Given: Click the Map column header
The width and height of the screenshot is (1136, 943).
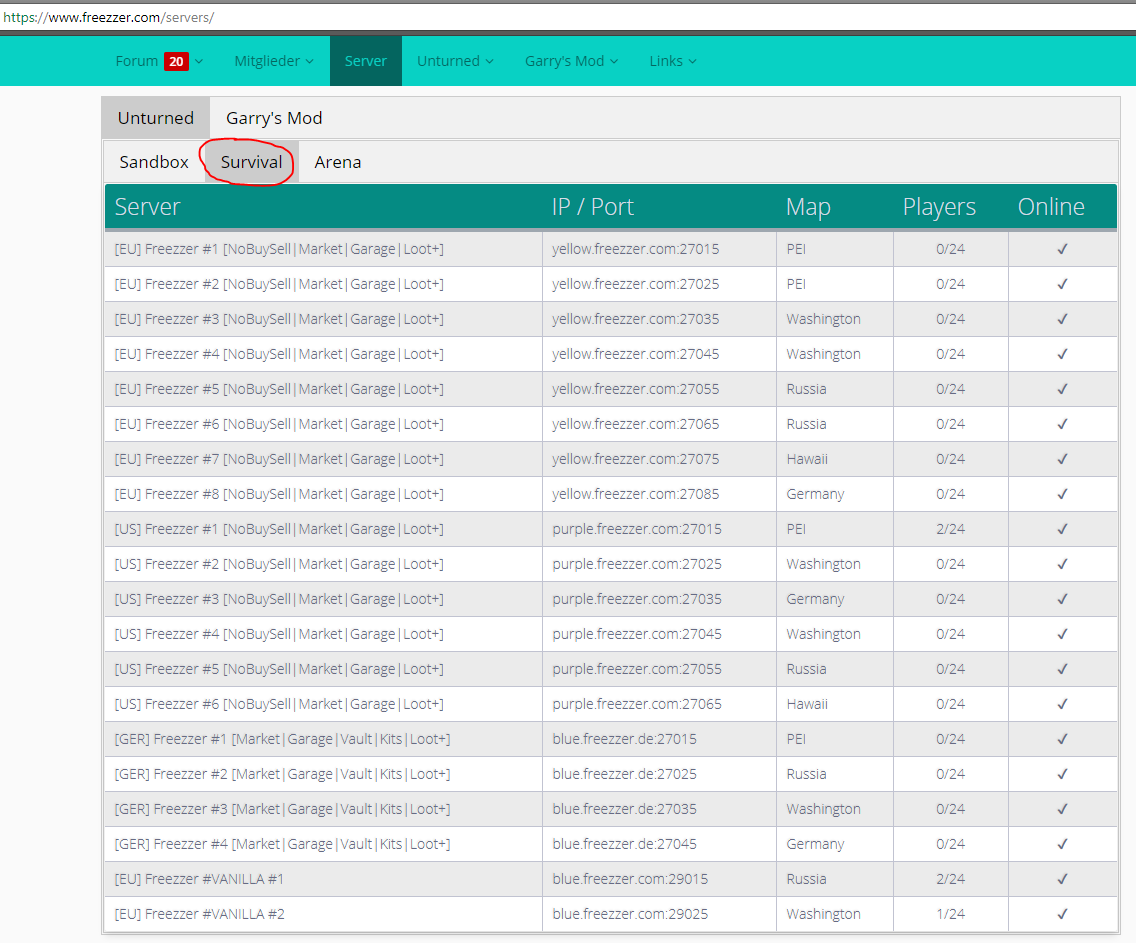Looking at the screenshot, I should click(x=808, y=207).
